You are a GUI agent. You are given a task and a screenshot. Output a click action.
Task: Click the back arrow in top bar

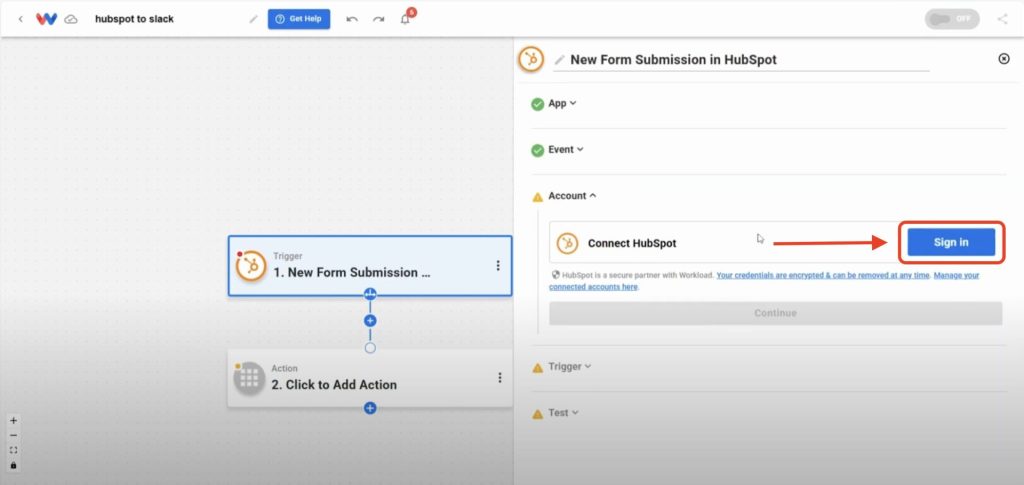[20, 20]
